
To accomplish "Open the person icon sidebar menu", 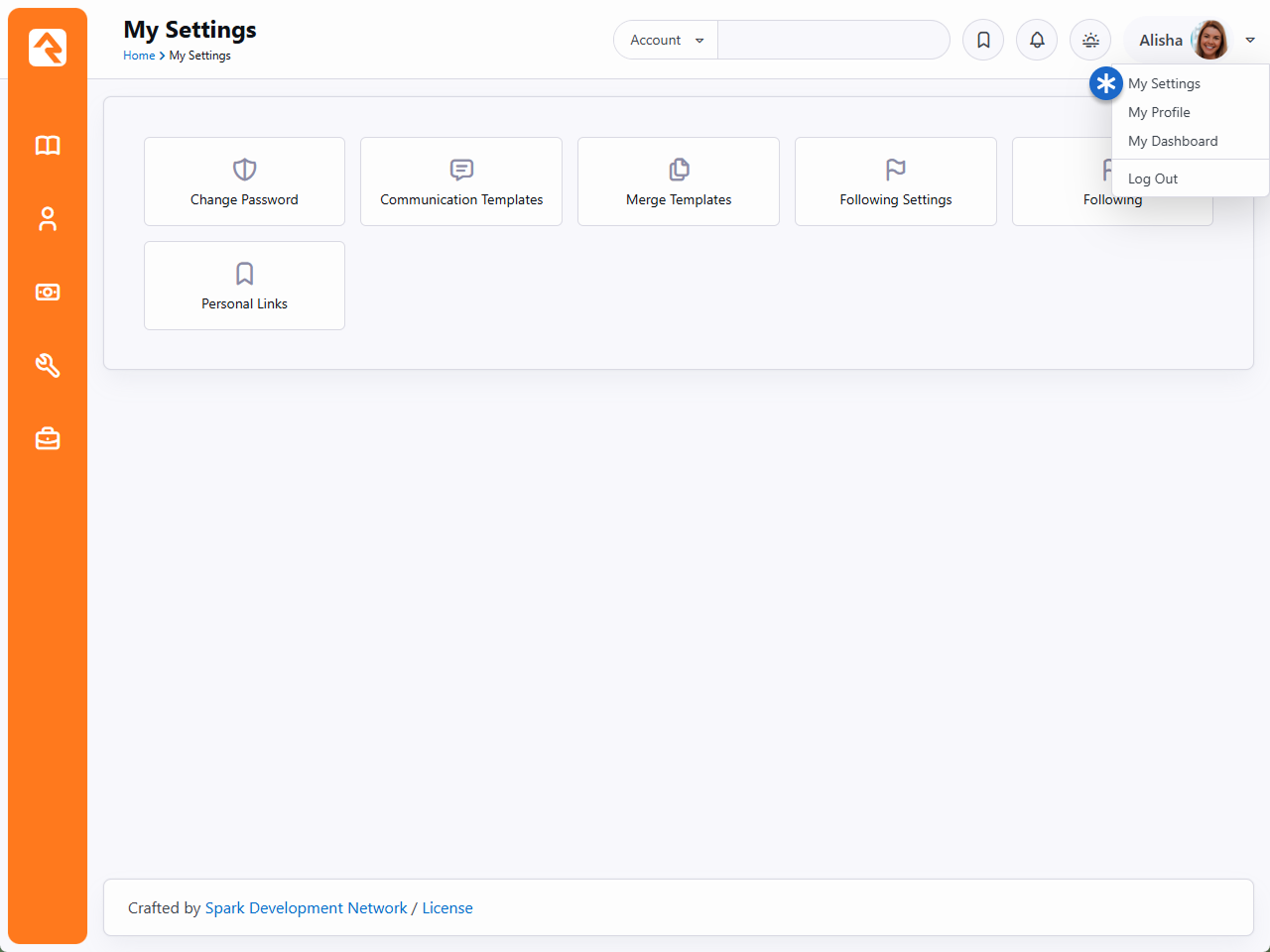I will pyautogui.click(x=48, y=219).
